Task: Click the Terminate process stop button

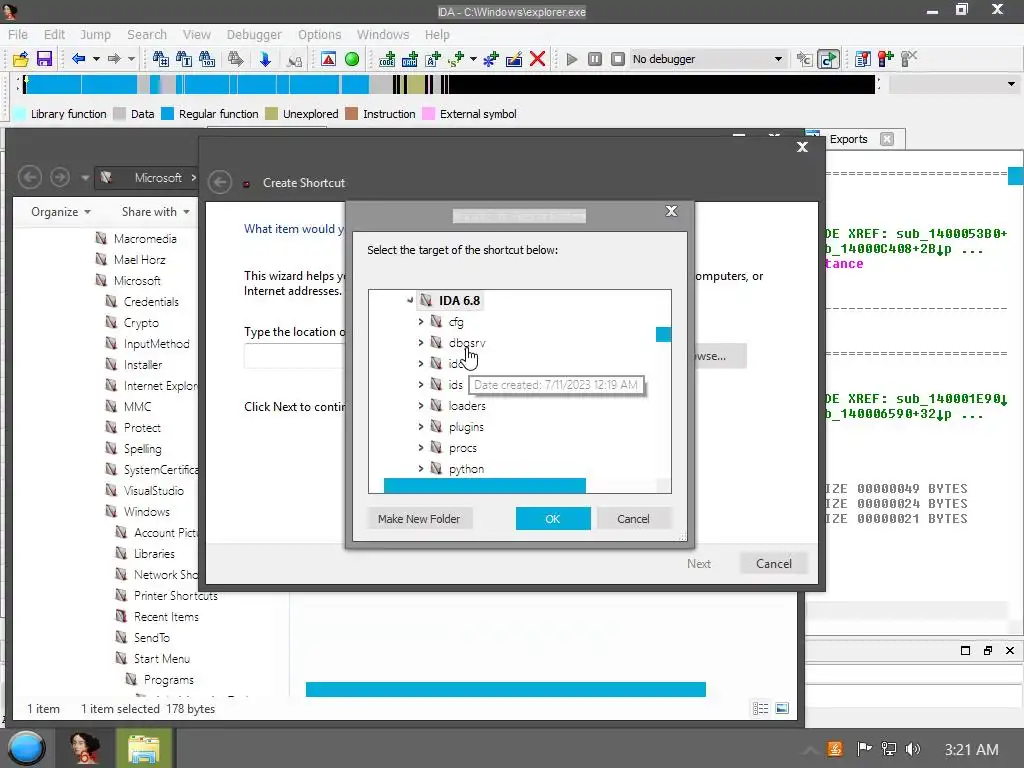Action: (618, 59)
